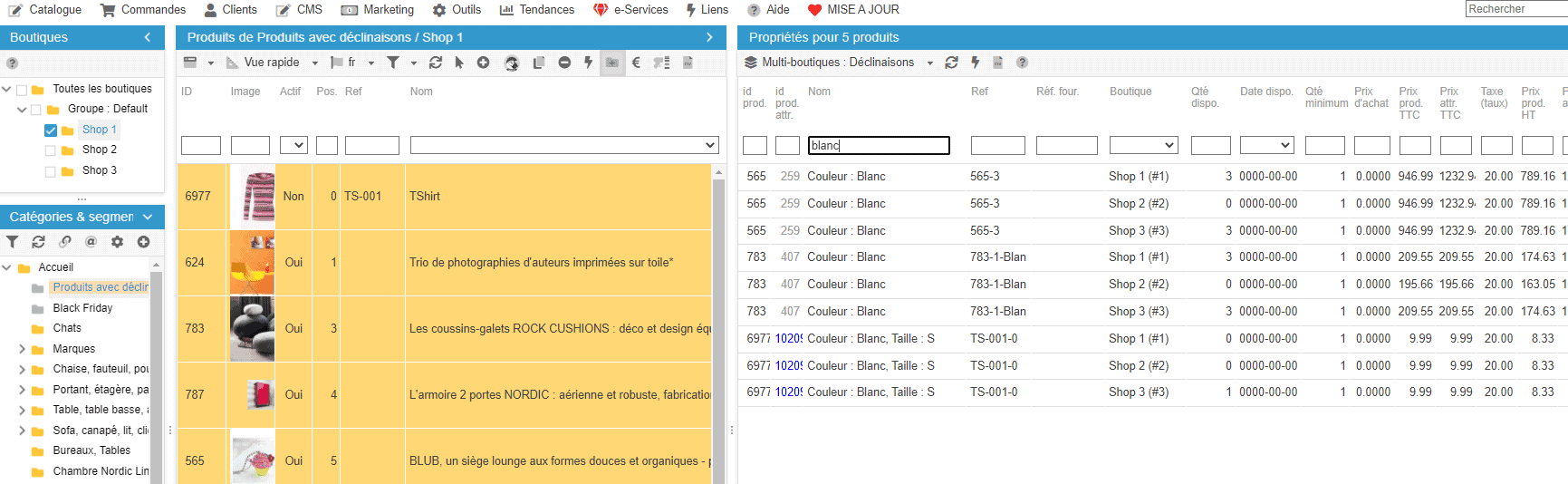Click the add category plus icon
This screenshot has height=484, width=1568.
tap(143, 242)
